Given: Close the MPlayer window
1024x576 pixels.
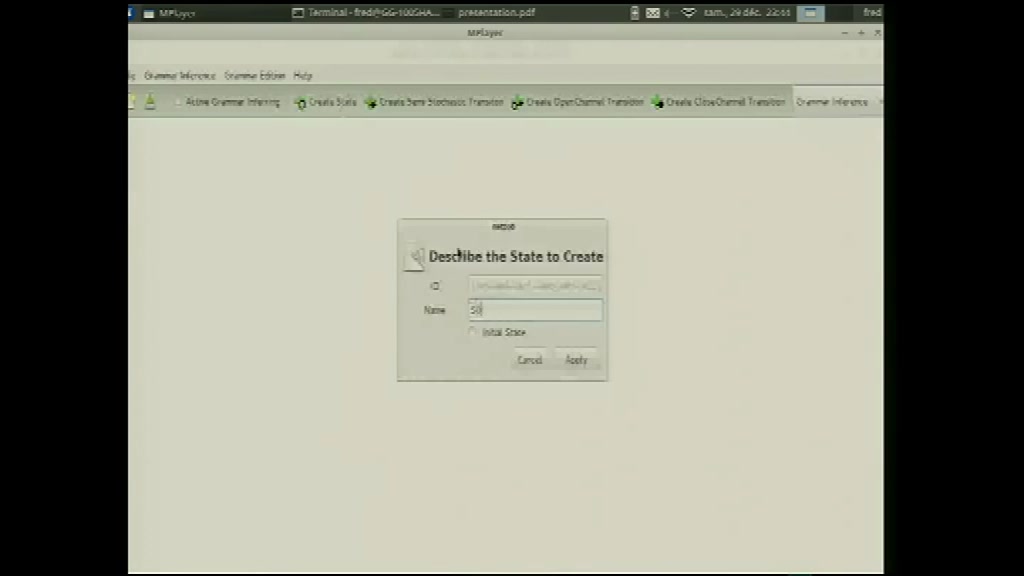Looking at the screenshot, I should pos(878,33).
